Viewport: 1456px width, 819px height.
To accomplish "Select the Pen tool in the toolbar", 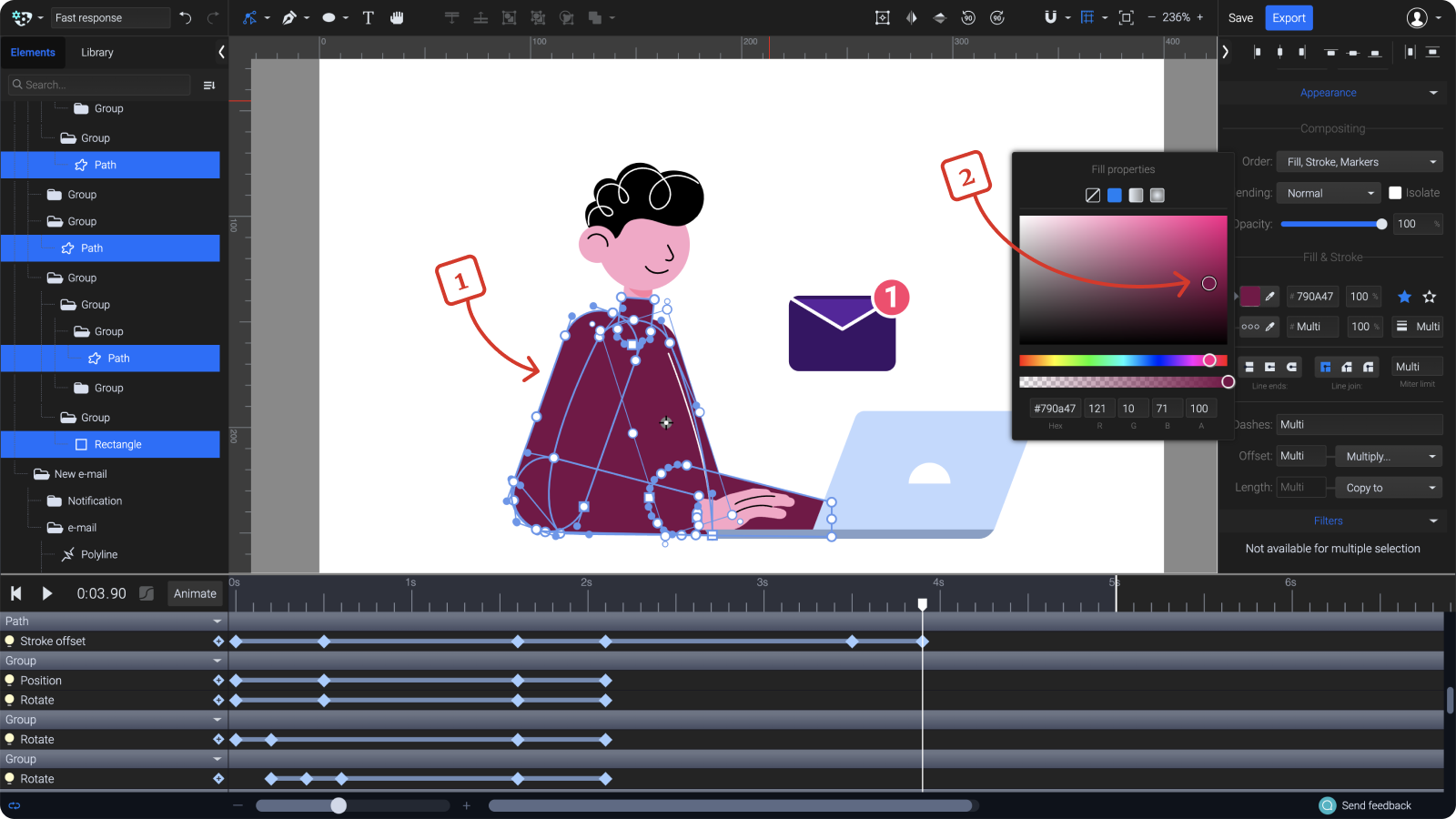I will (289, 17).
